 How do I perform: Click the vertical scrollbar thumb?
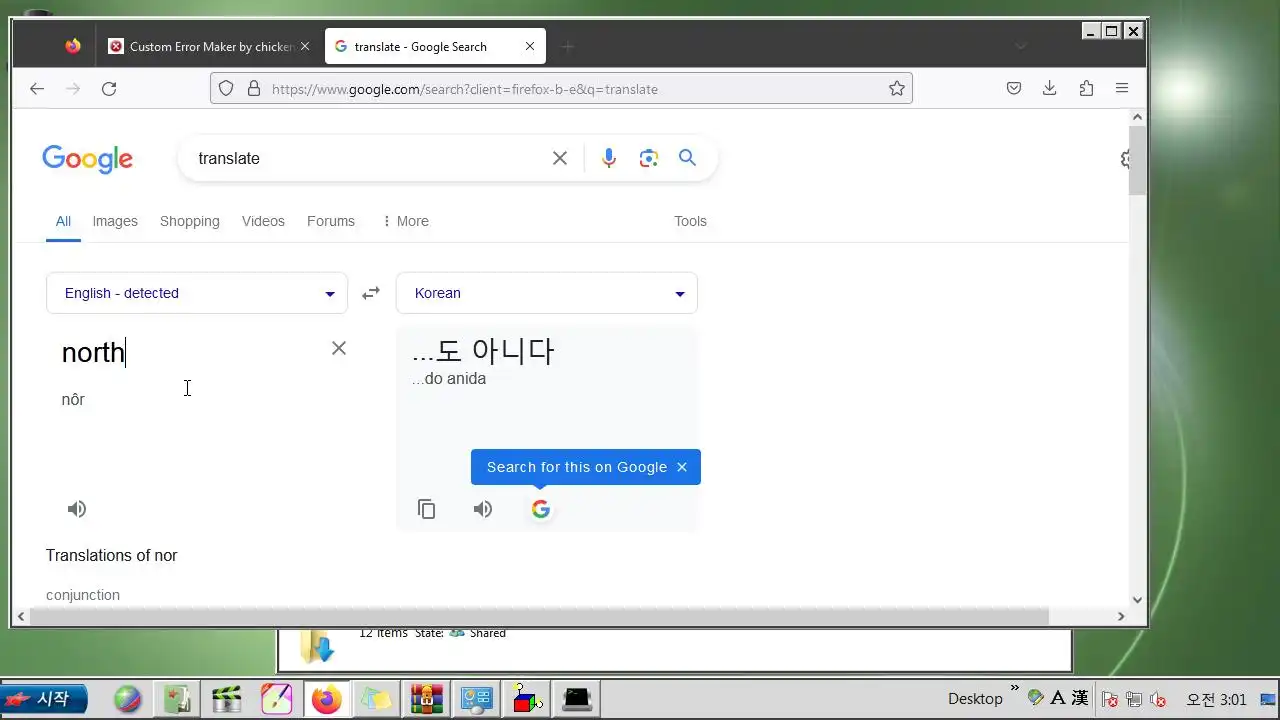pos(1137,160)
